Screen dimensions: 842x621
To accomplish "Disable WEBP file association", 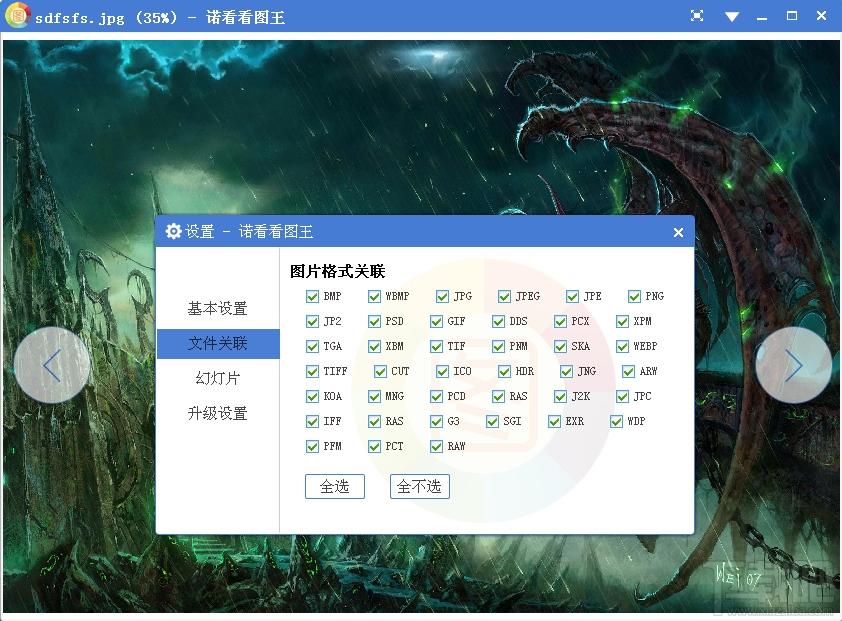I will (622, 346).
